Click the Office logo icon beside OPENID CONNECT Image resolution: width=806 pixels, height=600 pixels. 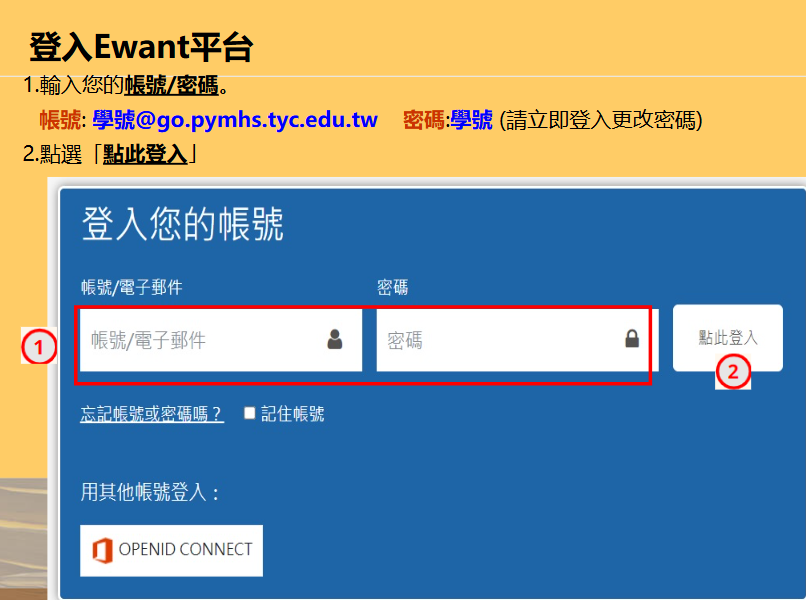102,550
